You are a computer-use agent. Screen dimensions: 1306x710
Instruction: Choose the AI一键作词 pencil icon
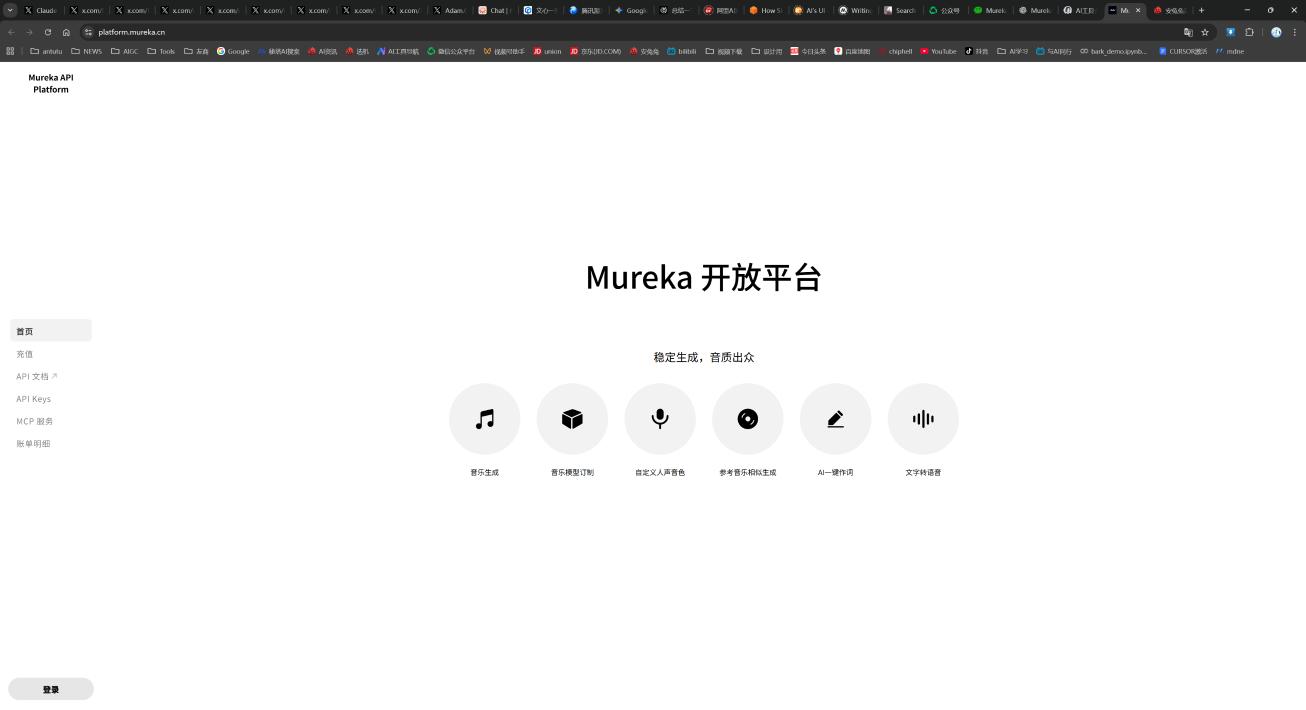tap(835, 419)
